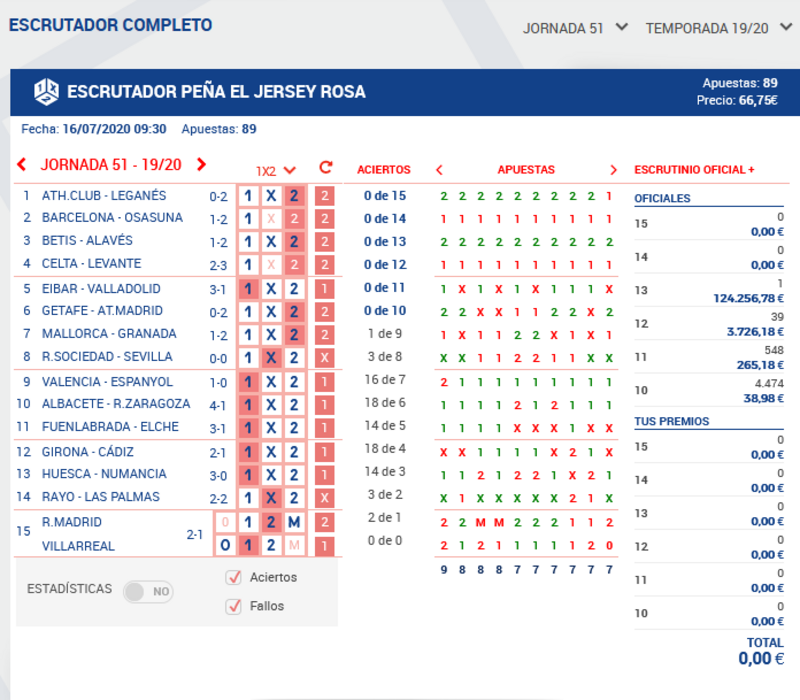Set 2 for R.SOCIEDAD - SEVILLA
Image resolution: width=800 pixels, height=700 pixels.
pyautogui.click(x=294, y=358)
